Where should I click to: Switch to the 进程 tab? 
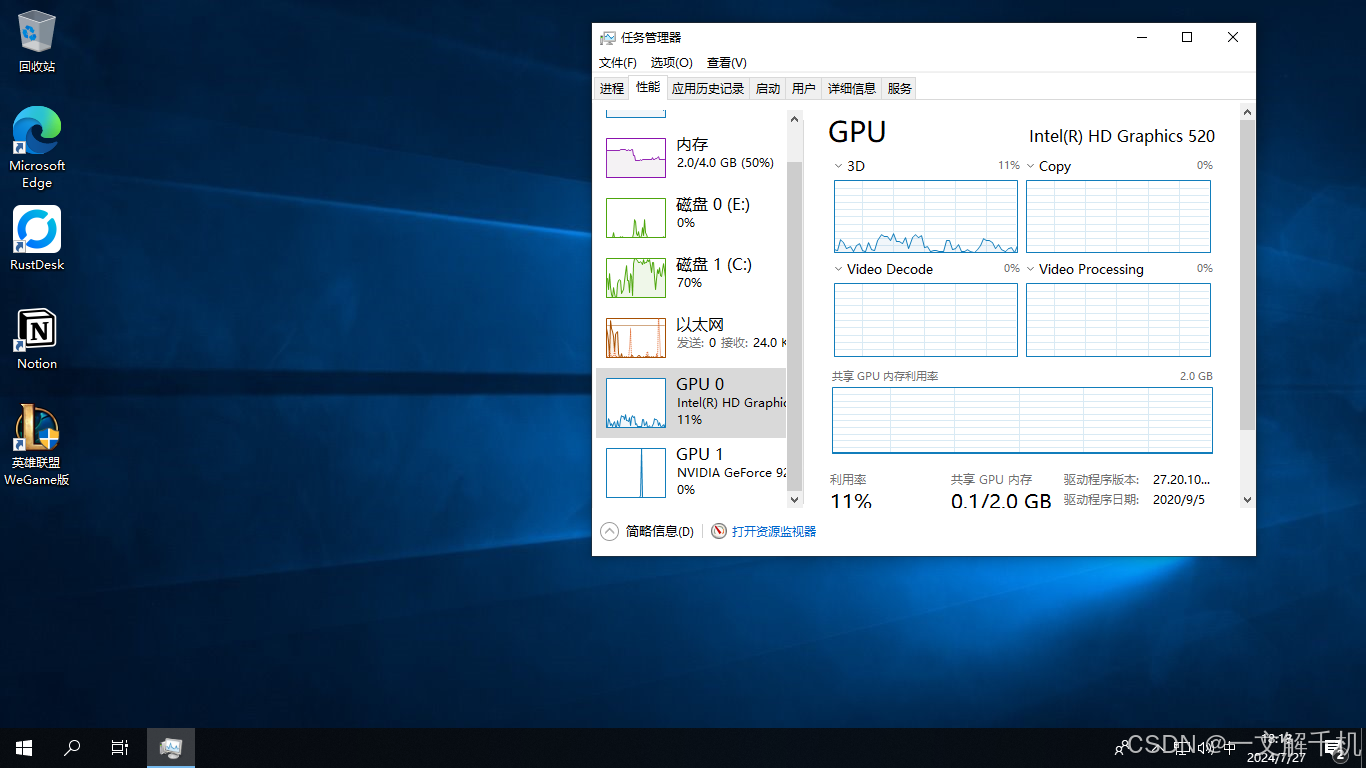[x=611, y=88]
